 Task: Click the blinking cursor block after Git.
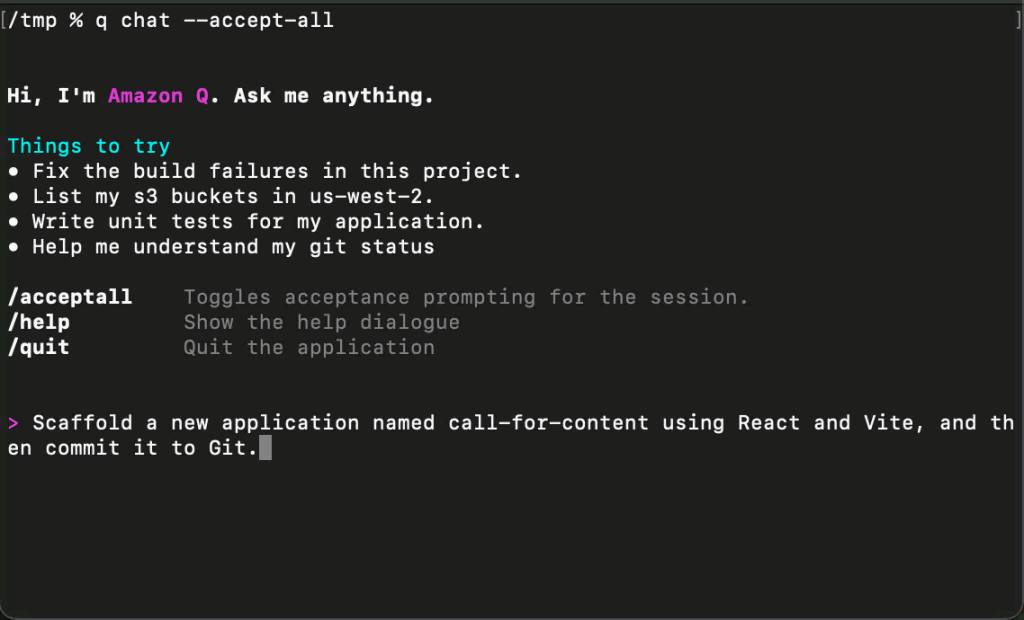(x=265, y=448)
